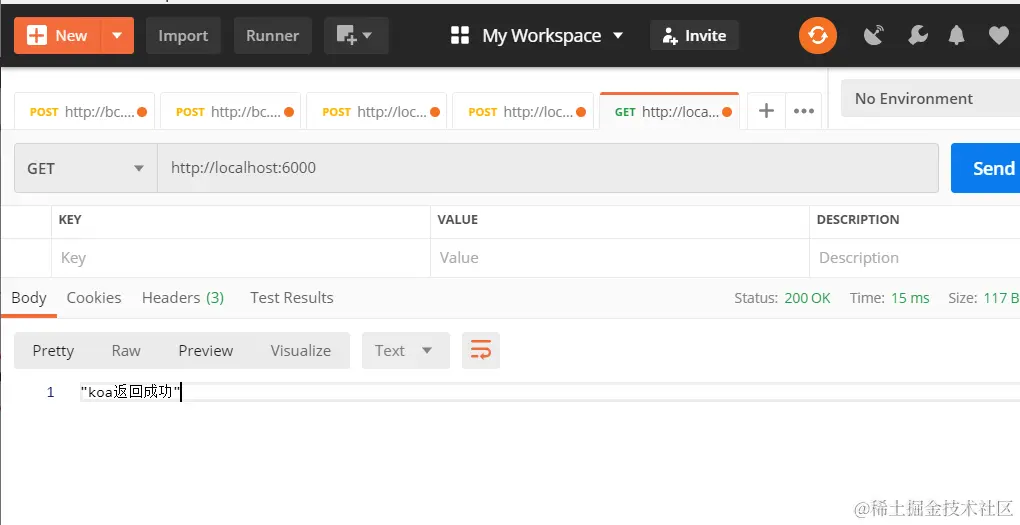
Task: Open the new window dropdown icon
Action: pos(356,36)
